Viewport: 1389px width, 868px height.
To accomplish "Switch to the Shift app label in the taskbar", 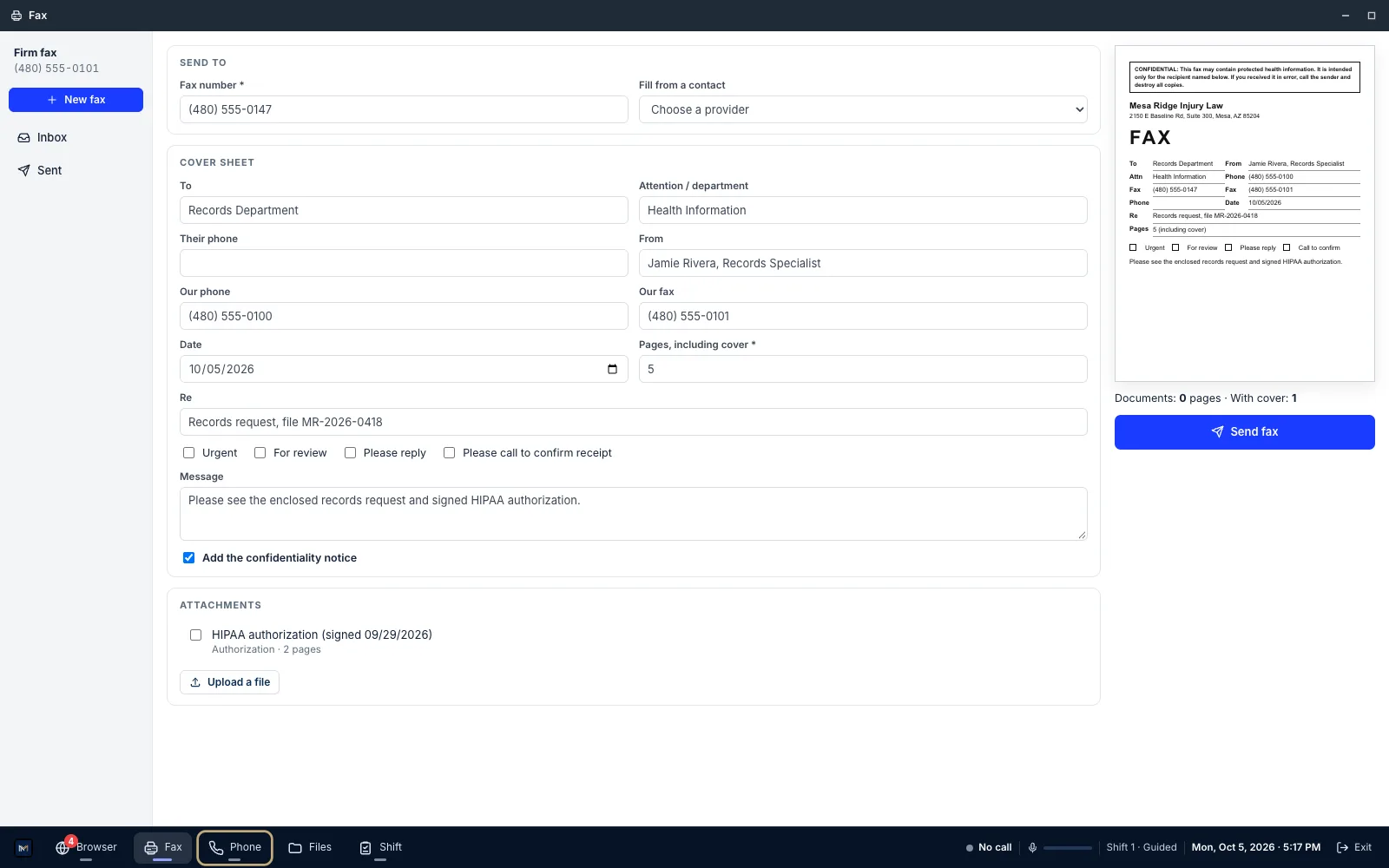I will pyautogui.click(x=391, y=847).
